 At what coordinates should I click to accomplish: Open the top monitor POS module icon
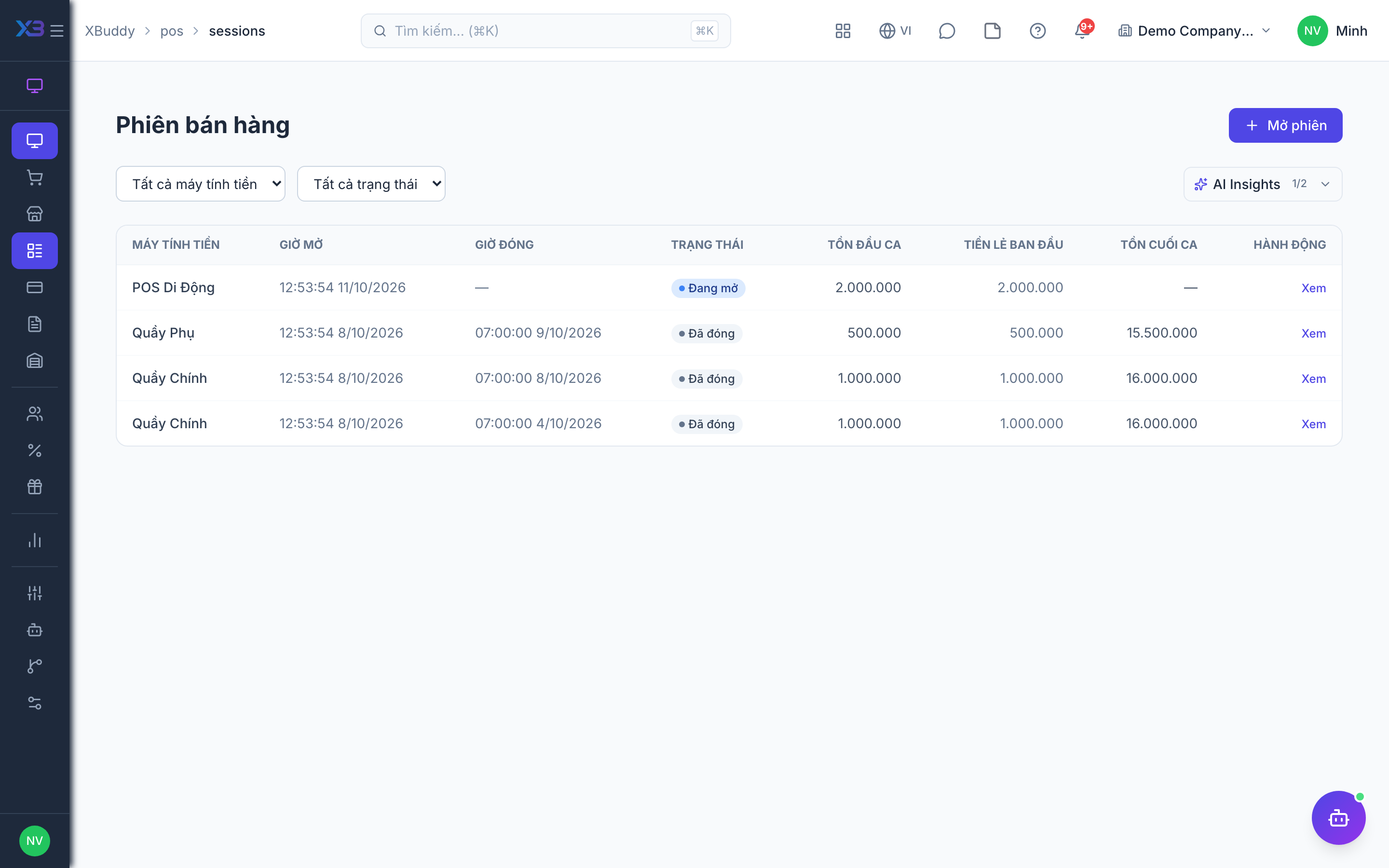(x=34, y=86)
